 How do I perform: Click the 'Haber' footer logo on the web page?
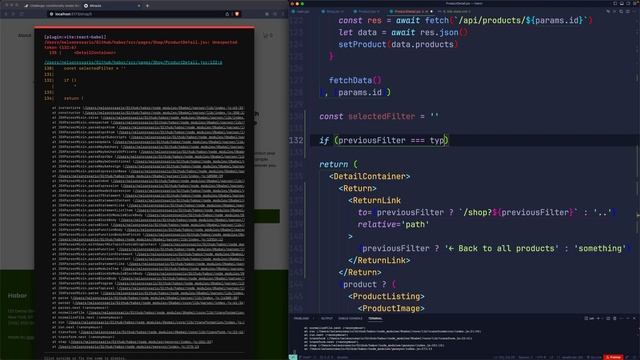[18, 295]
